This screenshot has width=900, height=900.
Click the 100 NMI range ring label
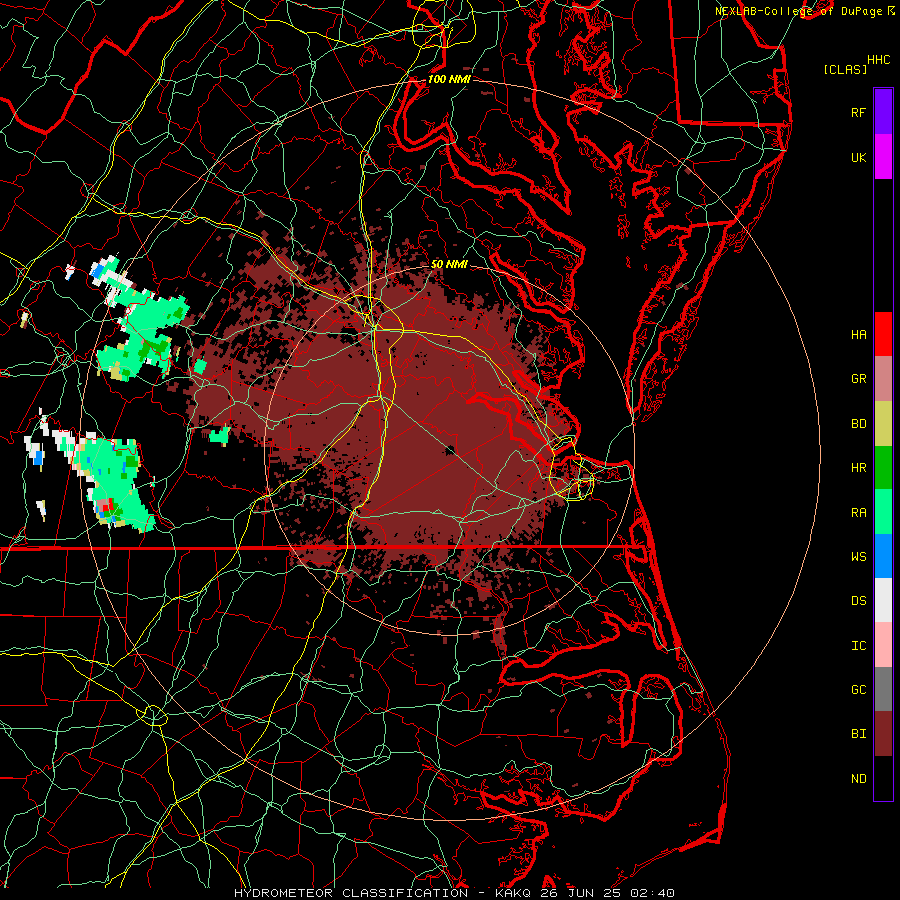point(449,79)
